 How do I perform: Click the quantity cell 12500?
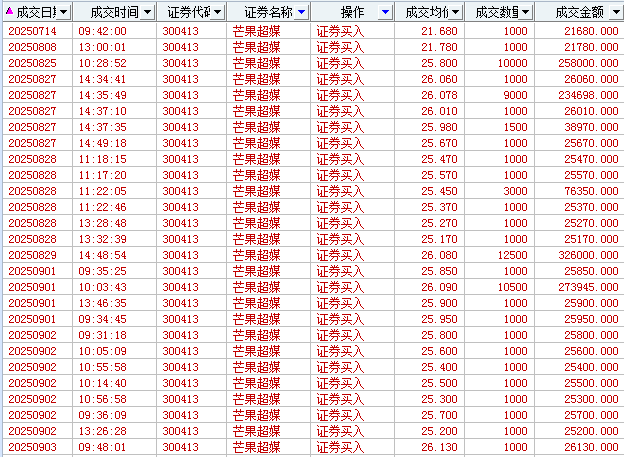tap(513, 255)
